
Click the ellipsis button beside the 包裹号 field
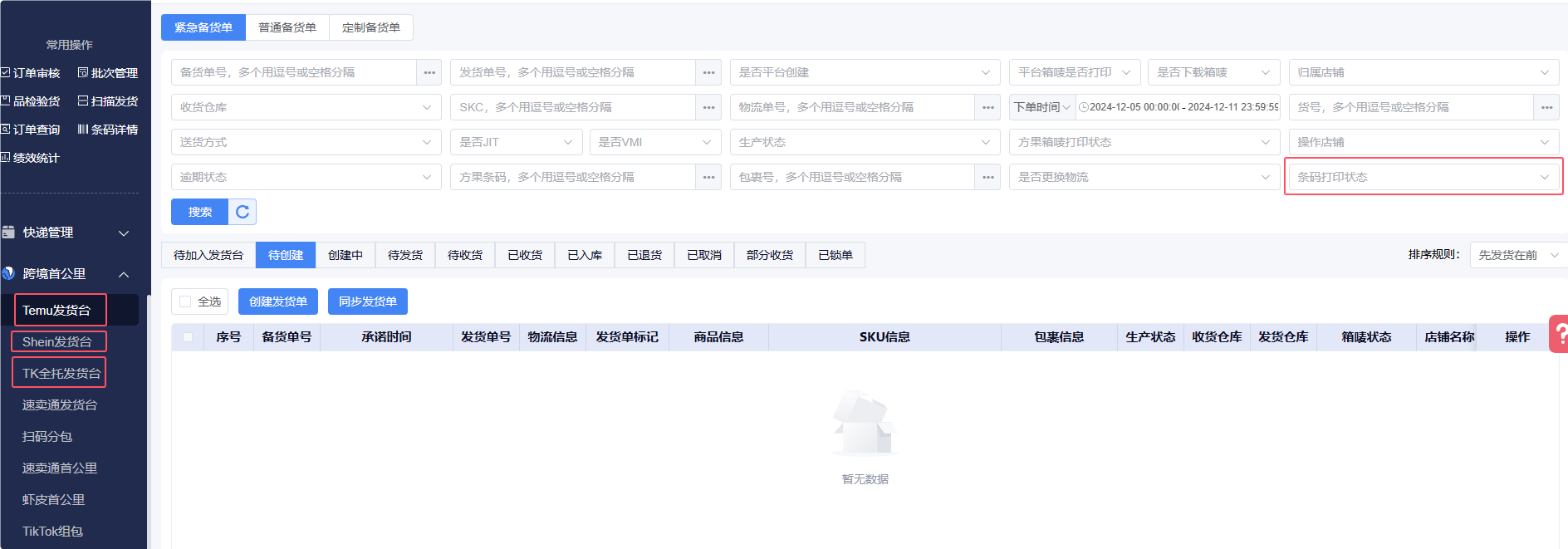point(987,177)
